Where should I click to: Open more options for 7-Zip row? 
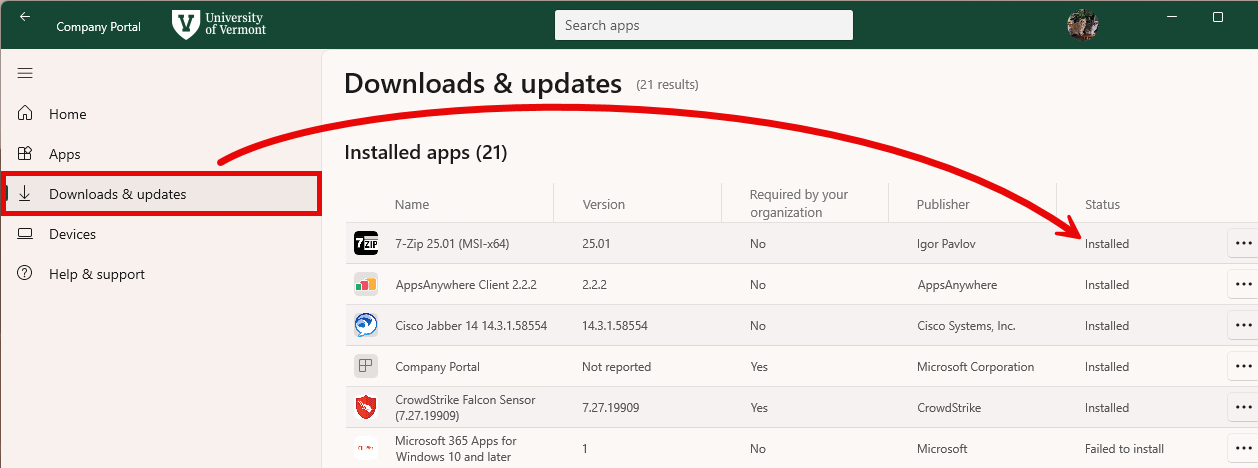1243,243
